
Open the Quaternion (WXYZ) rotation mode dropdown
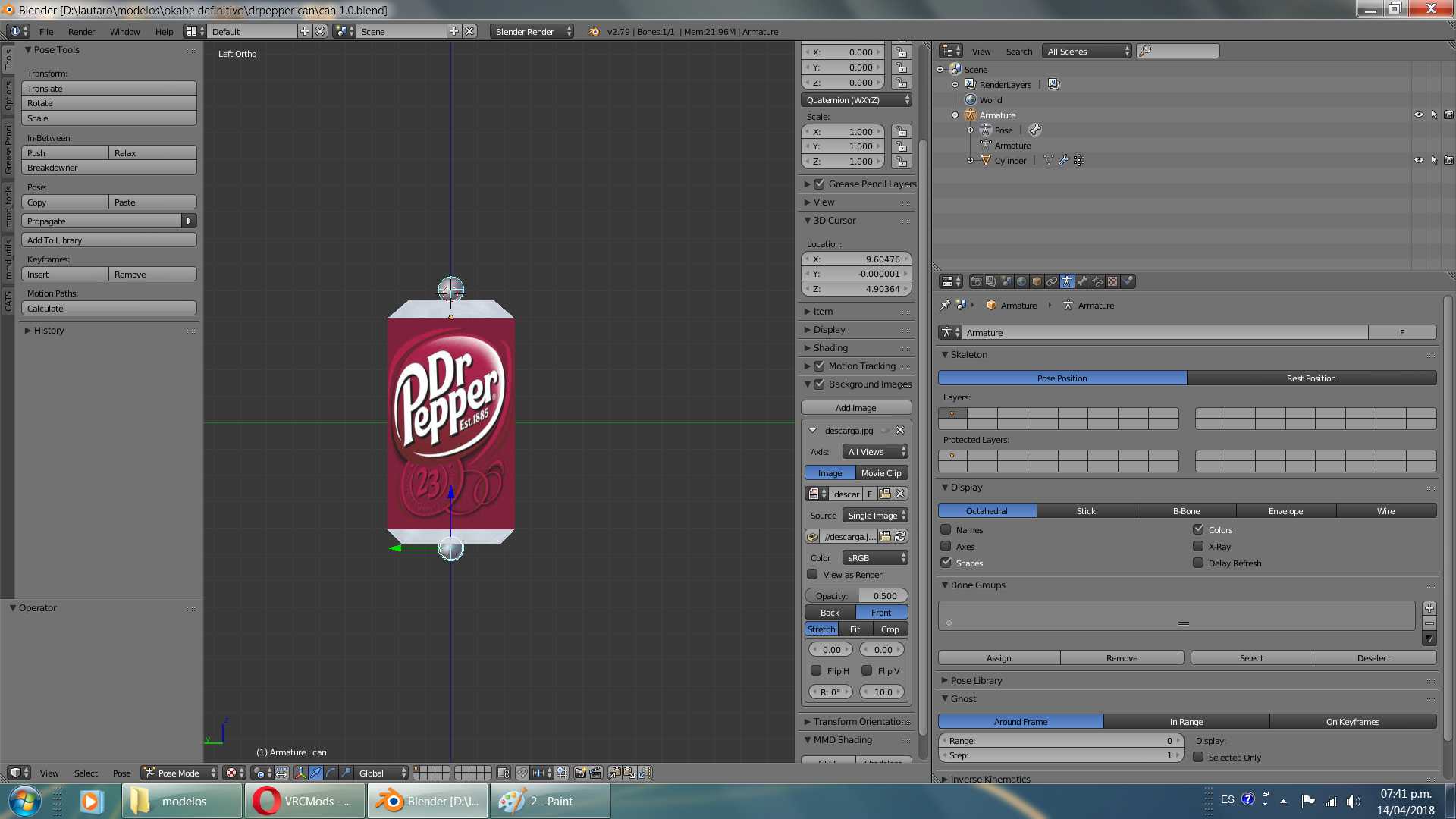coord(857,100)
